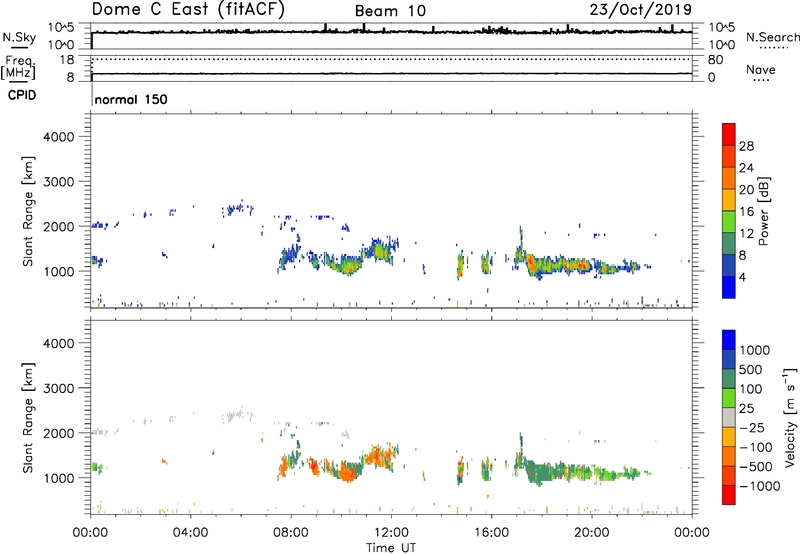Screen dimensions: 800x554
Task: Click the 'Velocity [m s-1]' color bar label
Action: (790, 417)
